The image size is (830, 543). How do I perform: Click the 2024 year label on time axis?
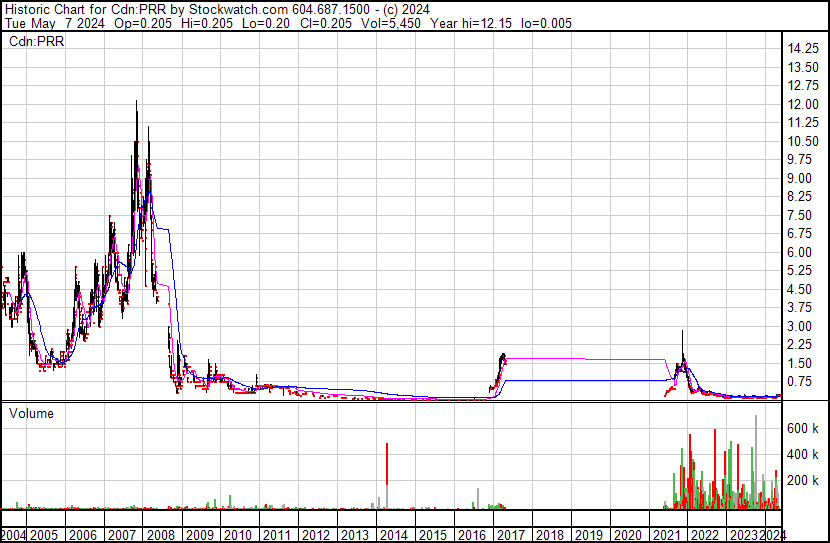click(x=772, y=535)
